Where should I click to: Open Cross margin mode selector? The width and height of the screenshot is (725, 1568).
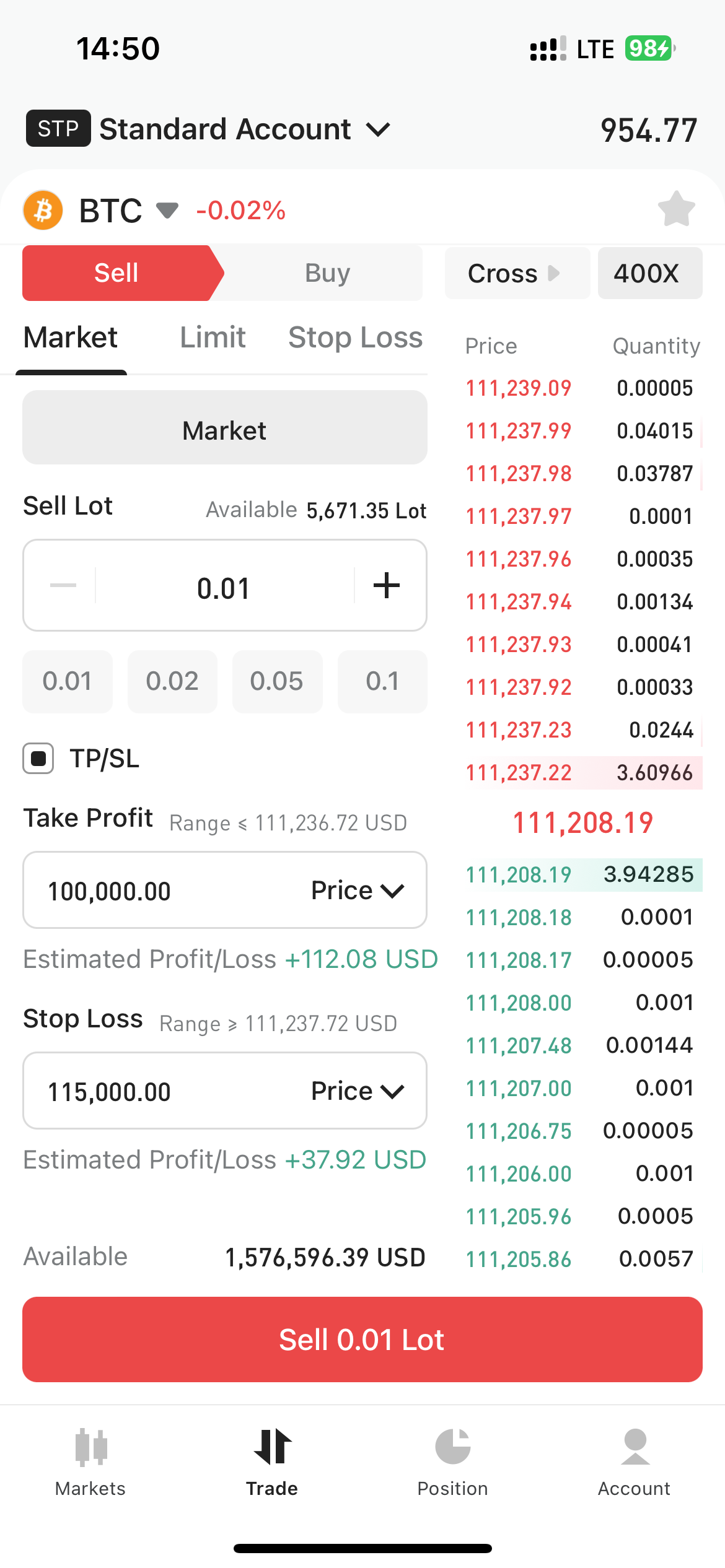coord(516,273)
